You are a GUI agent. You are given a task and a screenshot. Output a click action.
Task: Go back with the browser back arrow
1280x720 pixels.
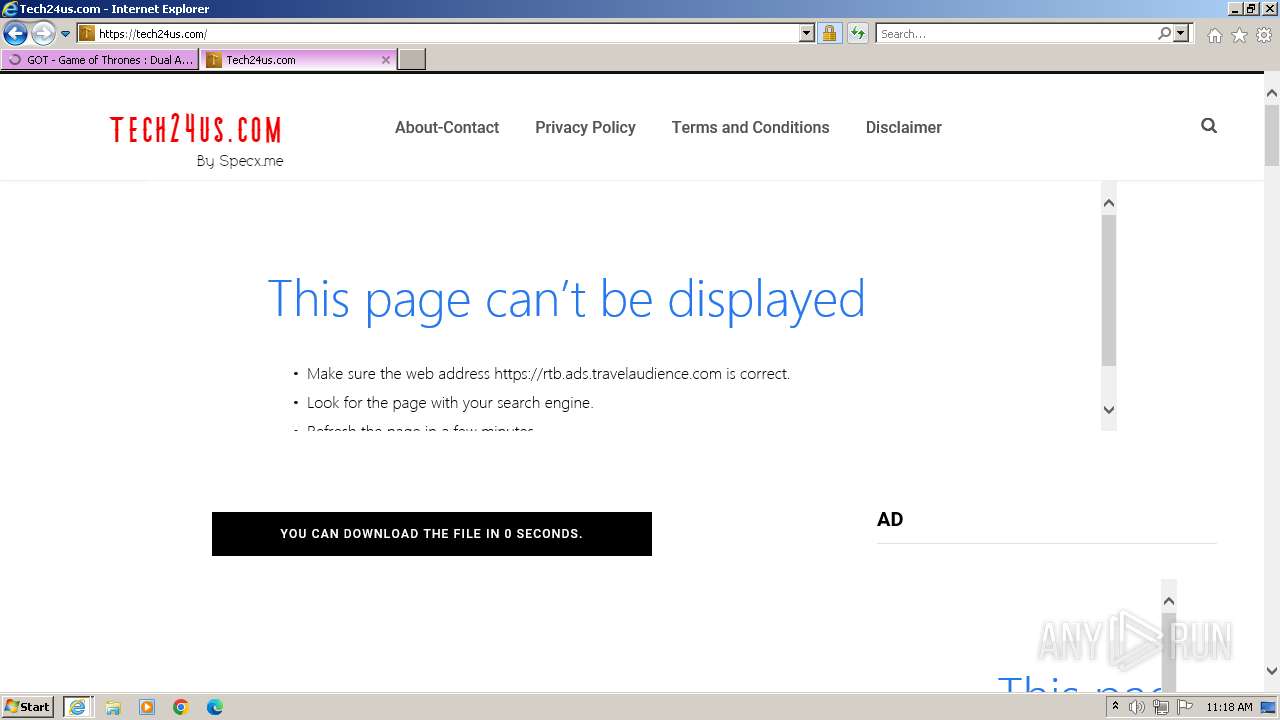[15, 33]
